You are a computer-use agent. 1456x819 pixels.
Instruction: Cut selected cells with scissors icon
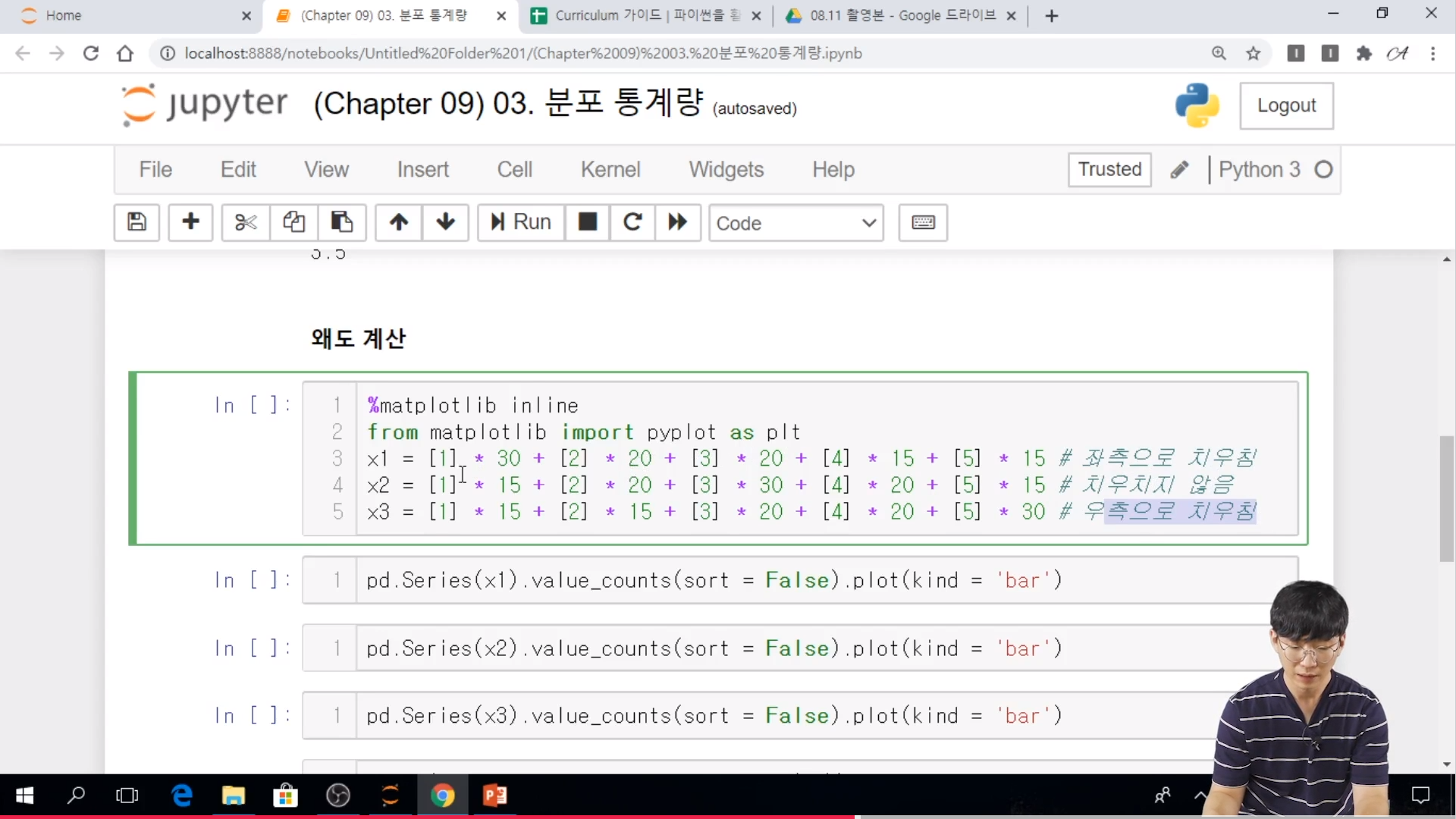[245, 222]
